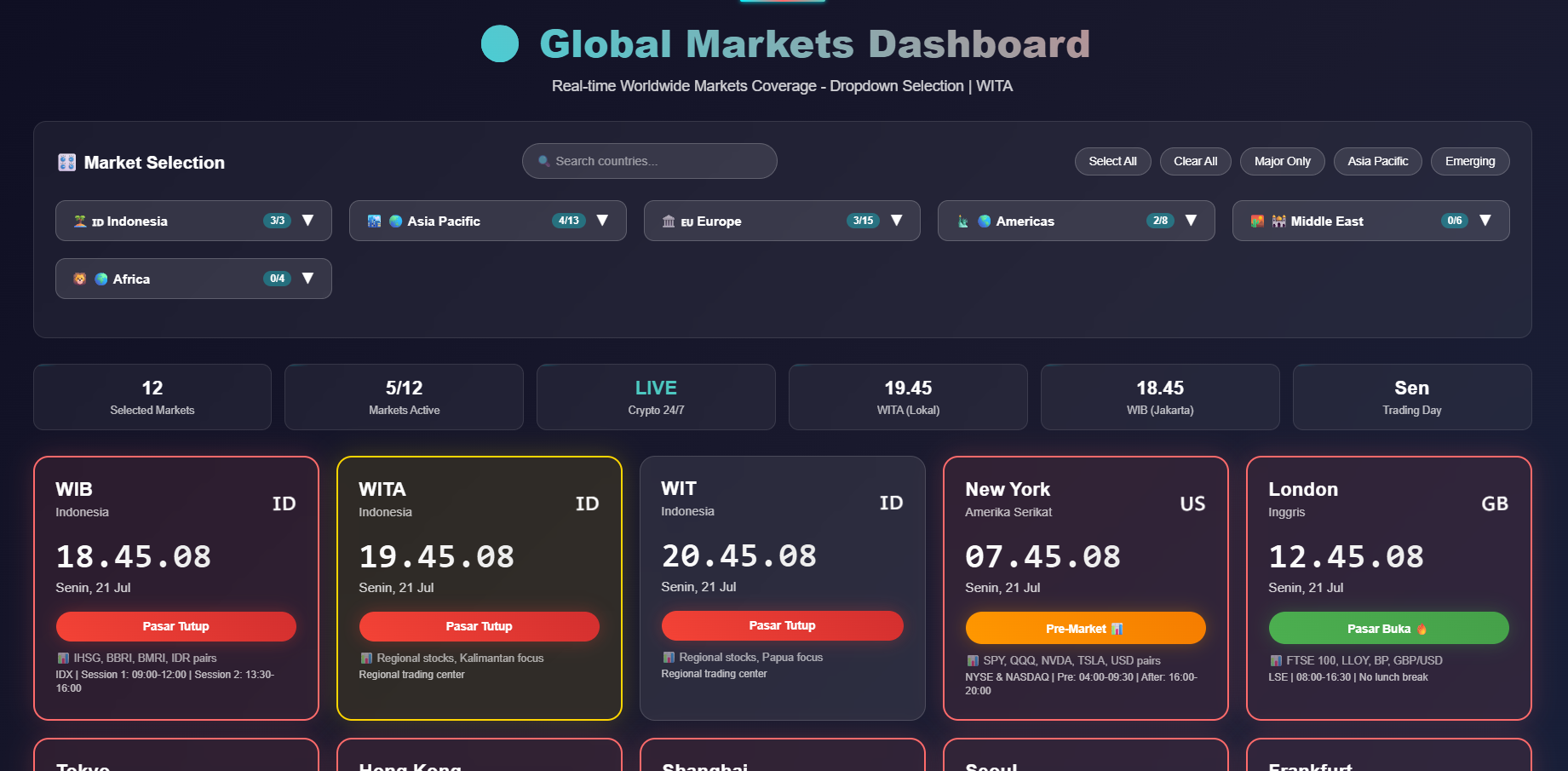Click the Select All button
The image size is (1568, 771).
[1112, 161]
